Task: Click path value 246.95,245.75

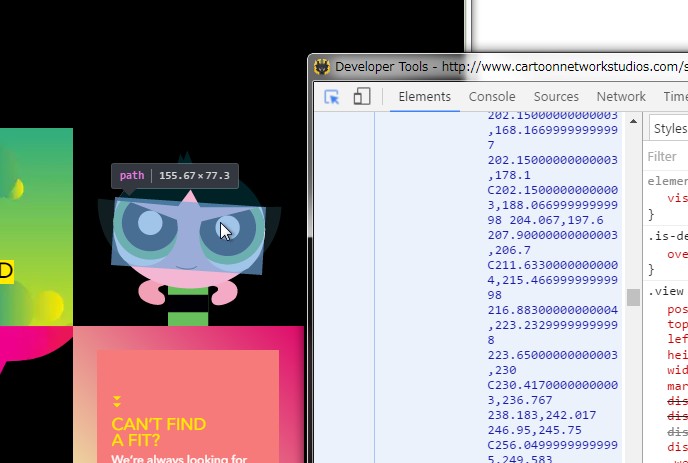Action: [534, 430]
